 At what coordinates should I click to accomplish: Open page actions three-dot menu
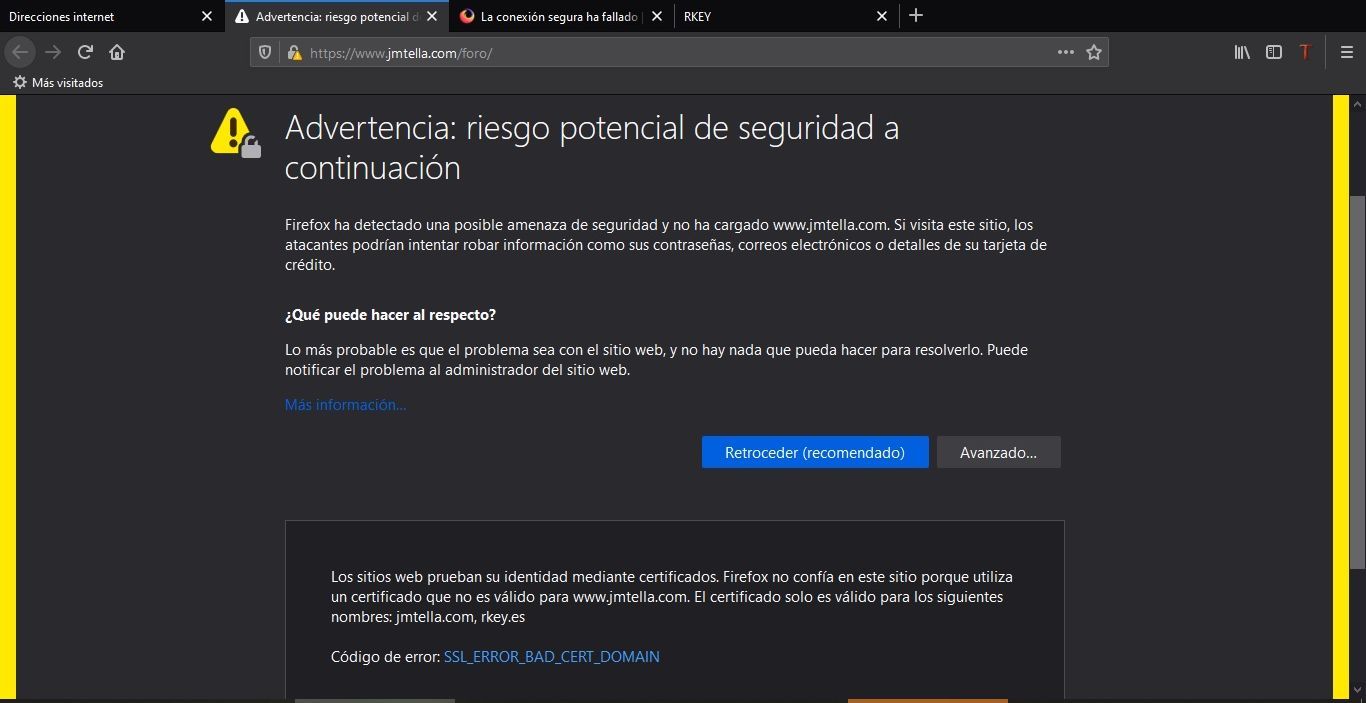point(1066,52)
